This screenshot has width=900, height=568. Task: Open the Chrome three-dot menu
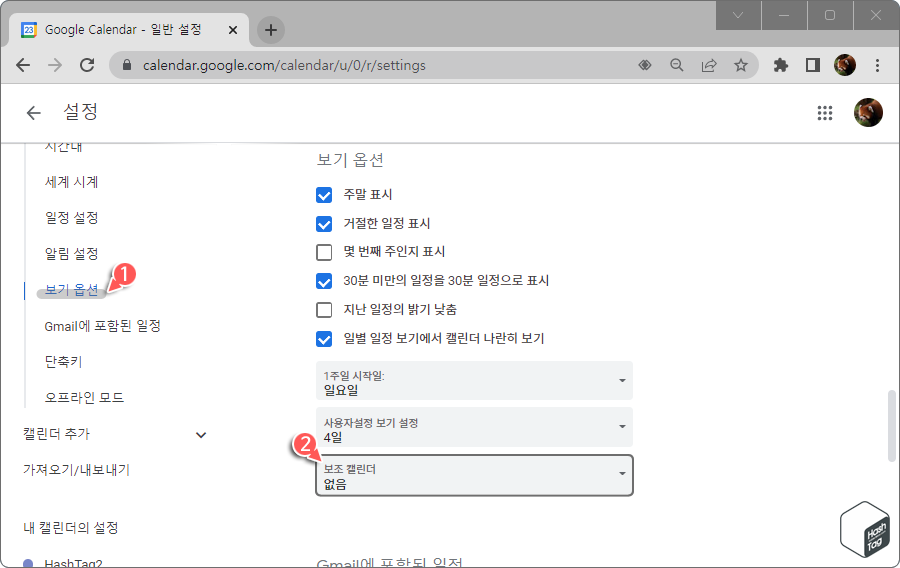(877, 65)
